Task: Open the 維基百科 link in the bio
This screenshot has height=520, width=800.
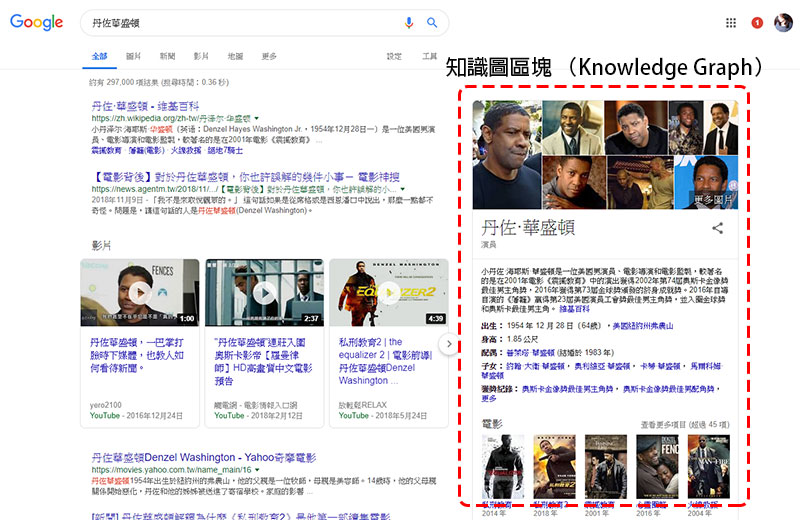Action: (574, 309)
